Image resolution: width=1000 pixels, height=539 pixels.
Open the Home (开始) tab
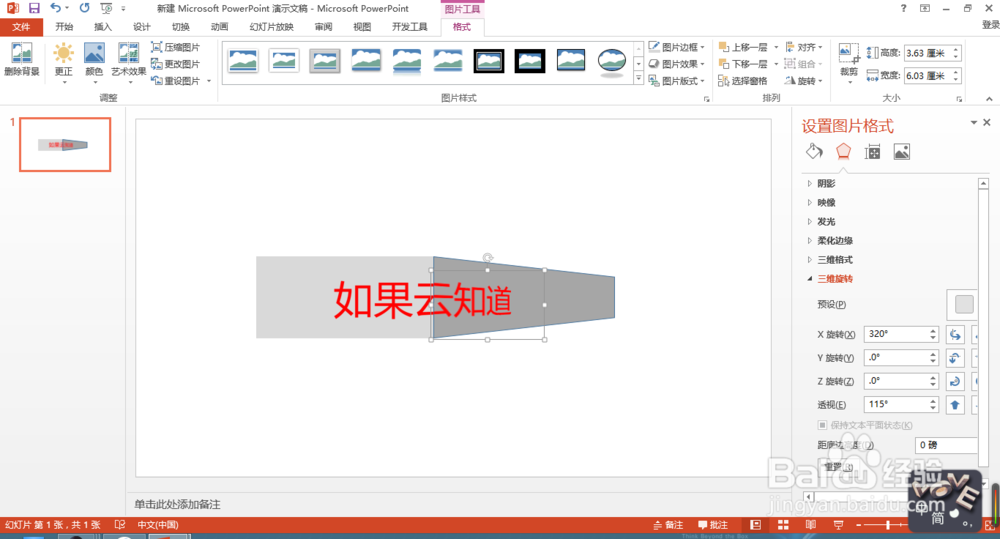pyautogui.click(x=64, y=27)
